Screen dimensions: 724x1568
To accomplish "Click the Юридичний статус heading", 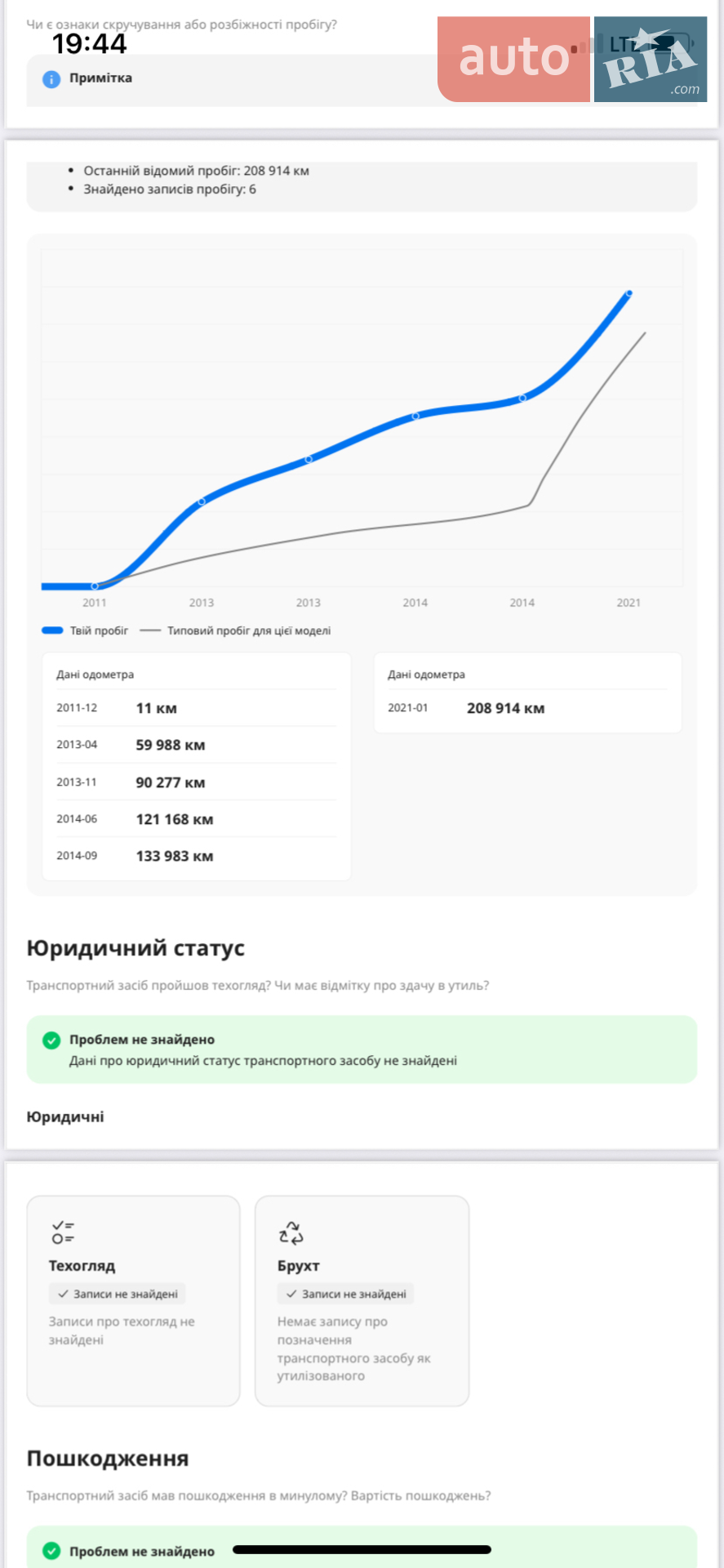I will pos(135,948).
